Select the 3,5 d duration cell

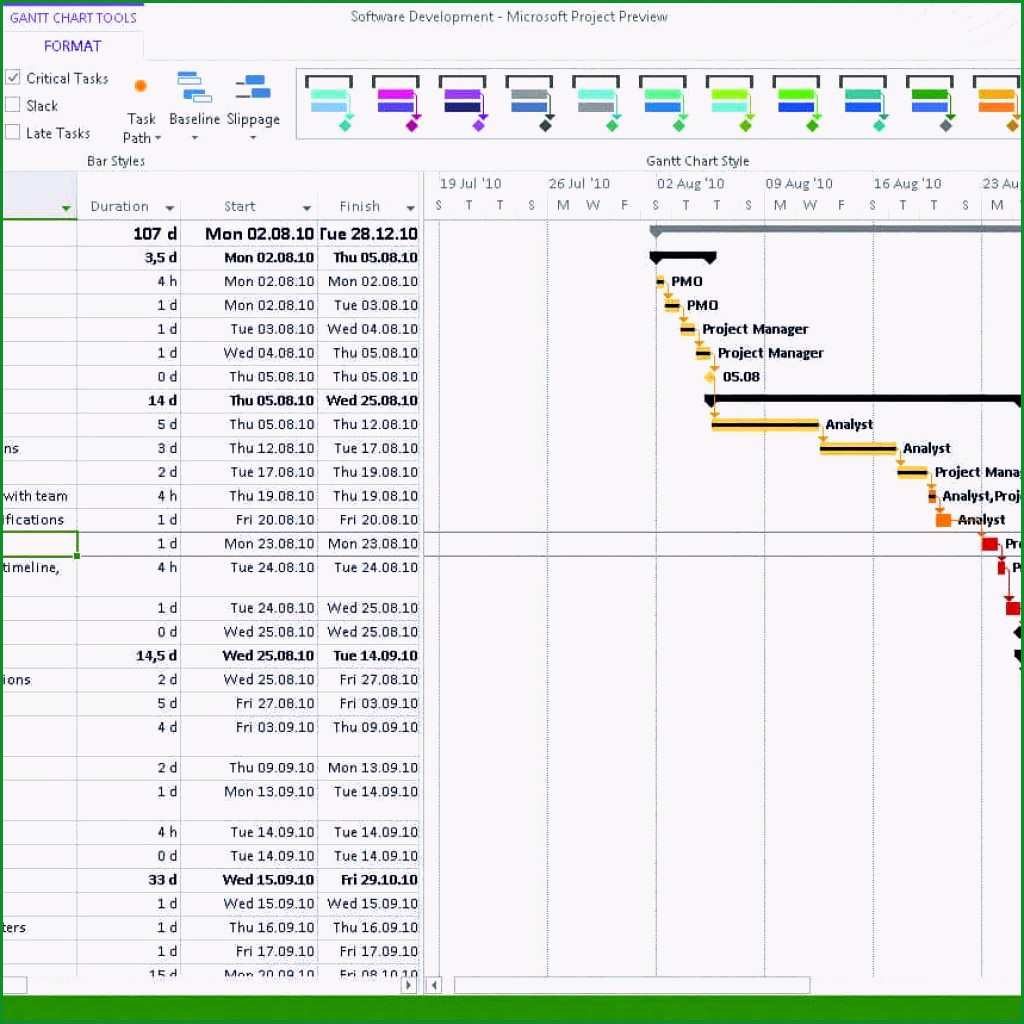(x=129, y=257)
